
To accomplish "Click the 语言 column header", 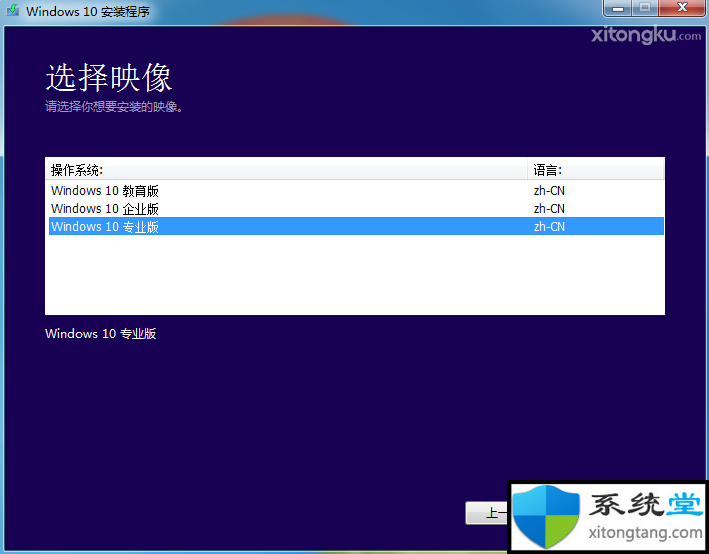I will pos(595,170).
